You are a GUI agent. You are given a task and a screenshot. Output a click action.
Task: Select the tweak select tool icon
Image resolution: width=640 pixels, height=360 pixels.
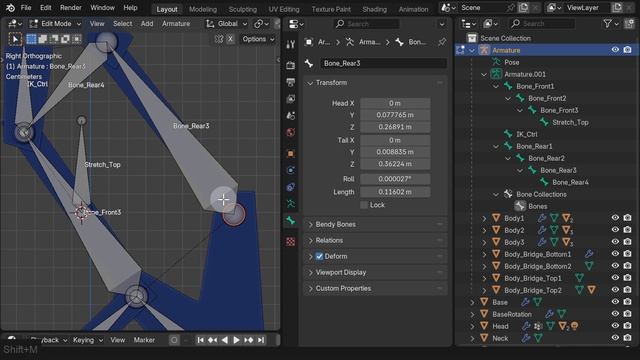[15, 39]
